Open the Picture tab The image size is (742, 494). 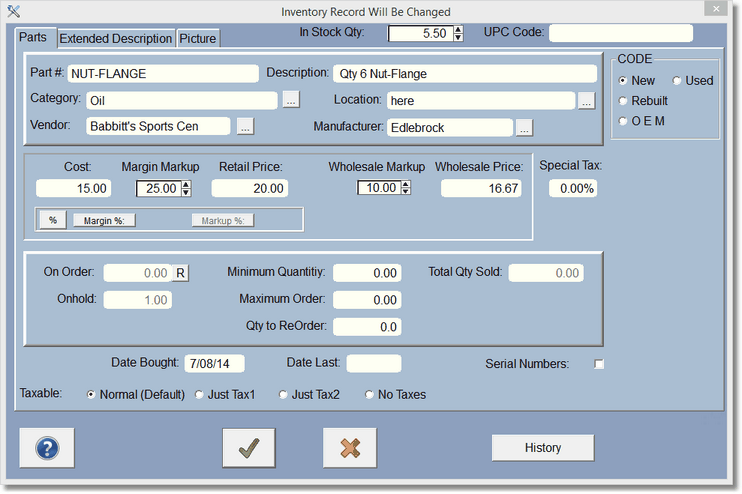[197, 39]
